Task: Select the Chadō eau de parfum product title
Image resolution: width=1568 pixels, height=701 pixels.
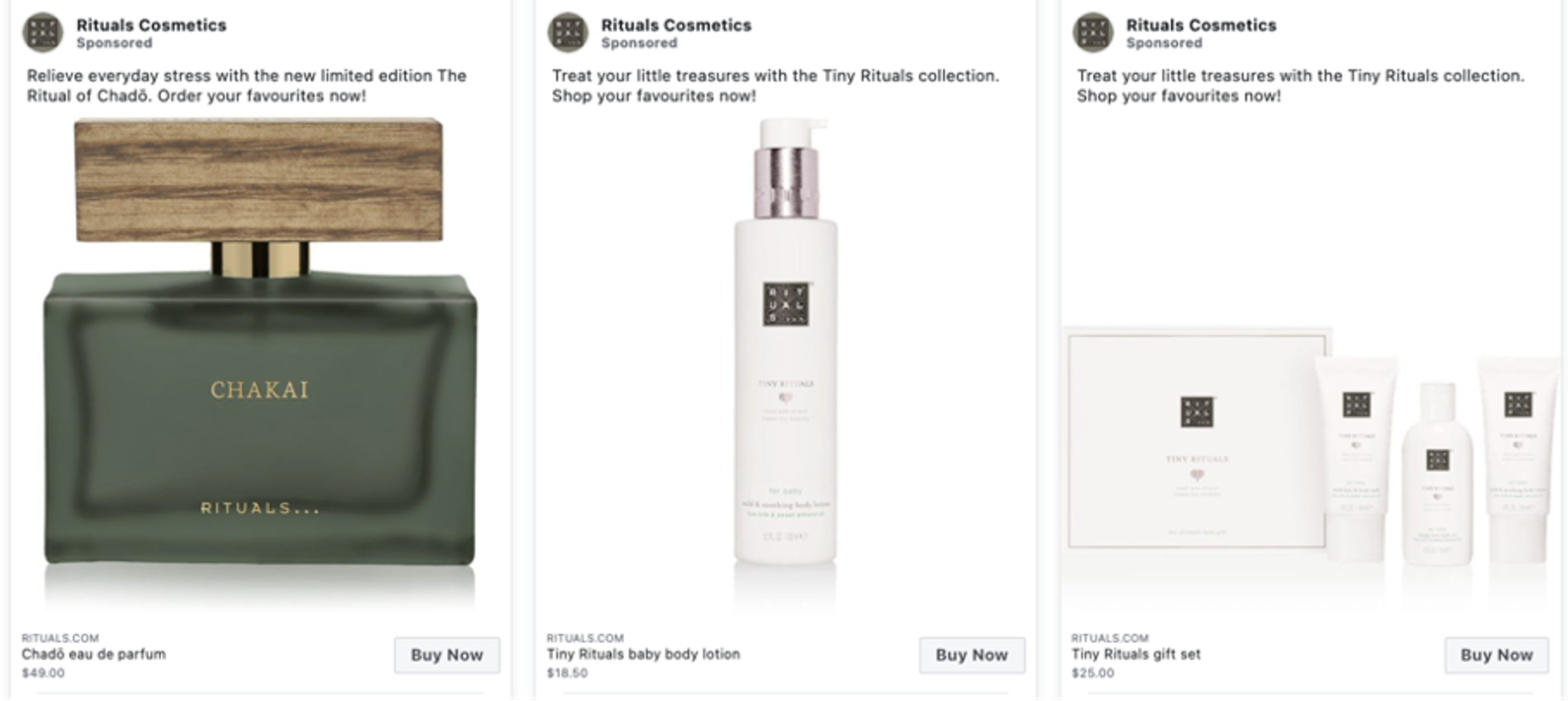Action: pyautogui.click(x=98, y=656)
